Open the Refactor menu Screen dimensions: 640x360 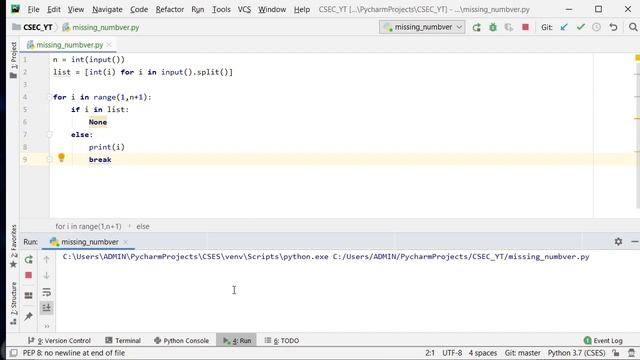(169, 9)
